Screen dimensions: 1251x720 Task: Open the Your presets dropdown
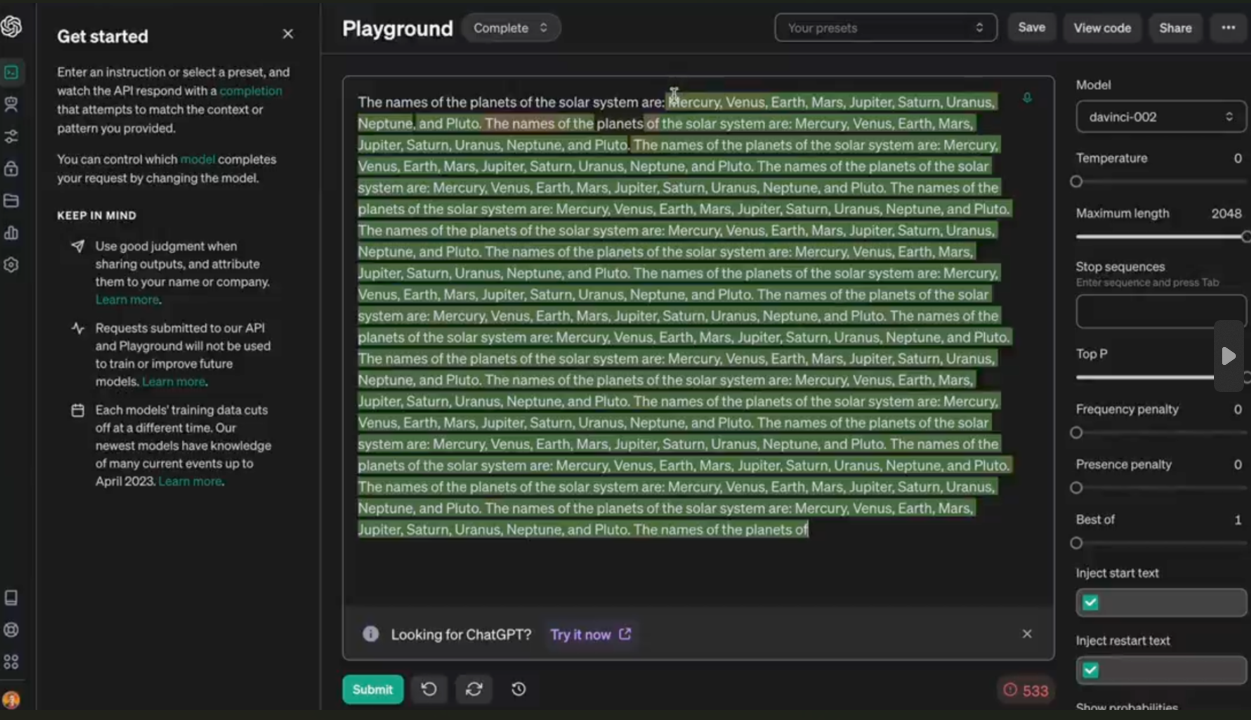(x=886, y=28)
